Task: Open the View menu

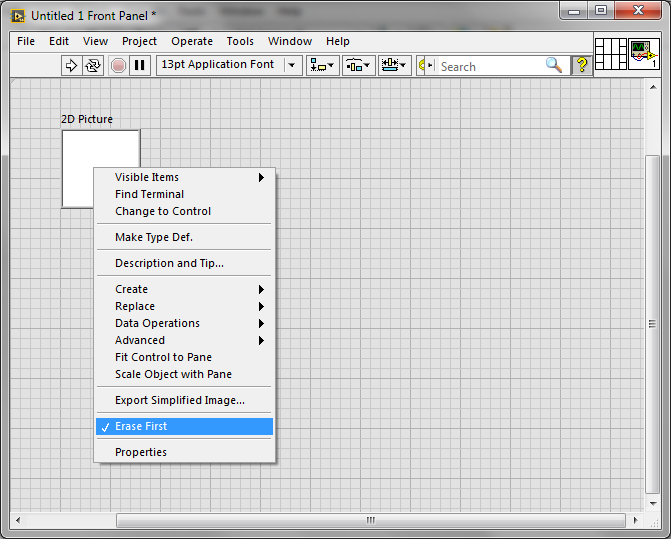Action: tap(95, 41)
